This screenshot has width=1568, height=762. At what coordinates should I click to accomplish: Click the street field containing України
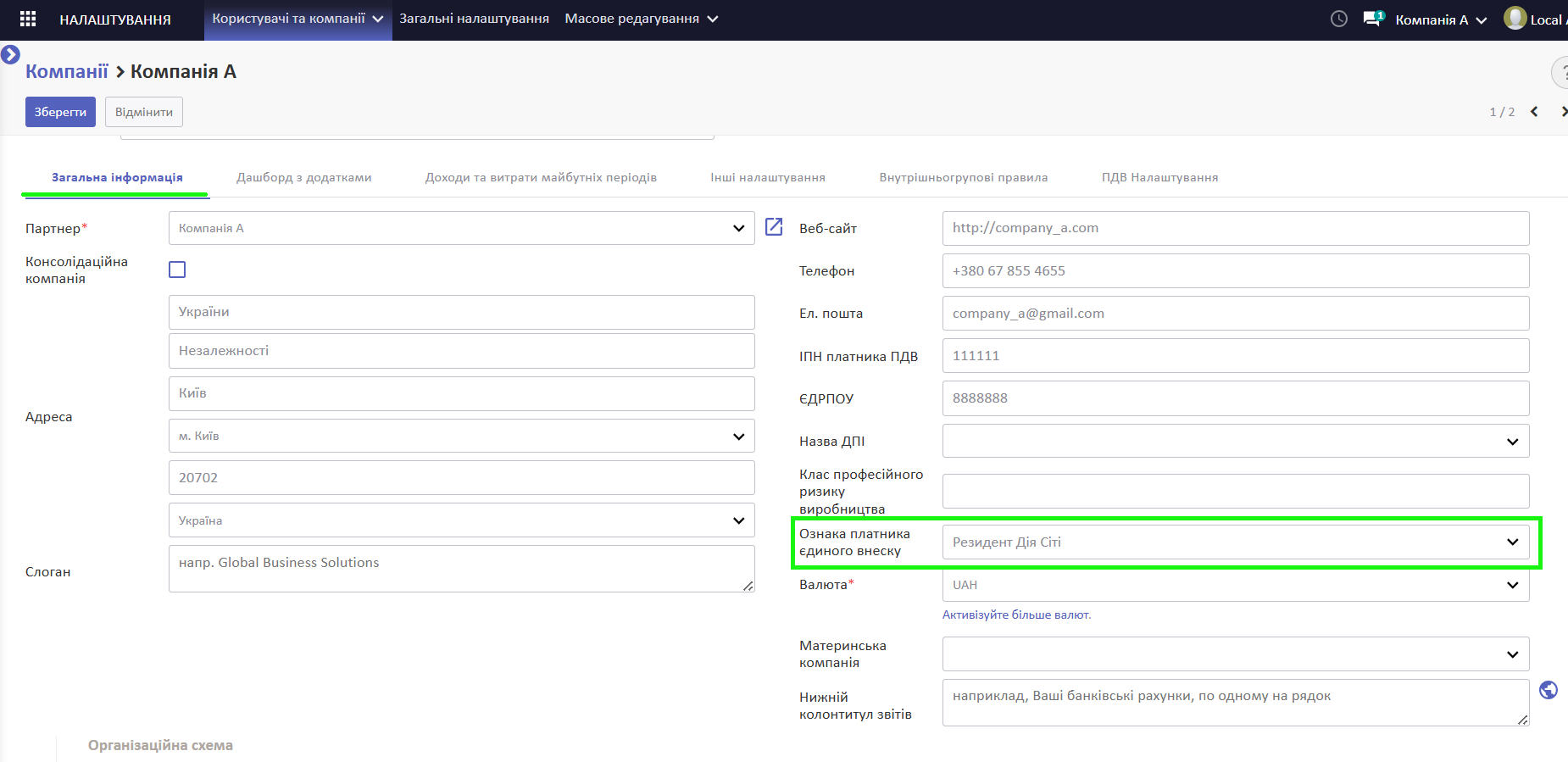[462, 312]
